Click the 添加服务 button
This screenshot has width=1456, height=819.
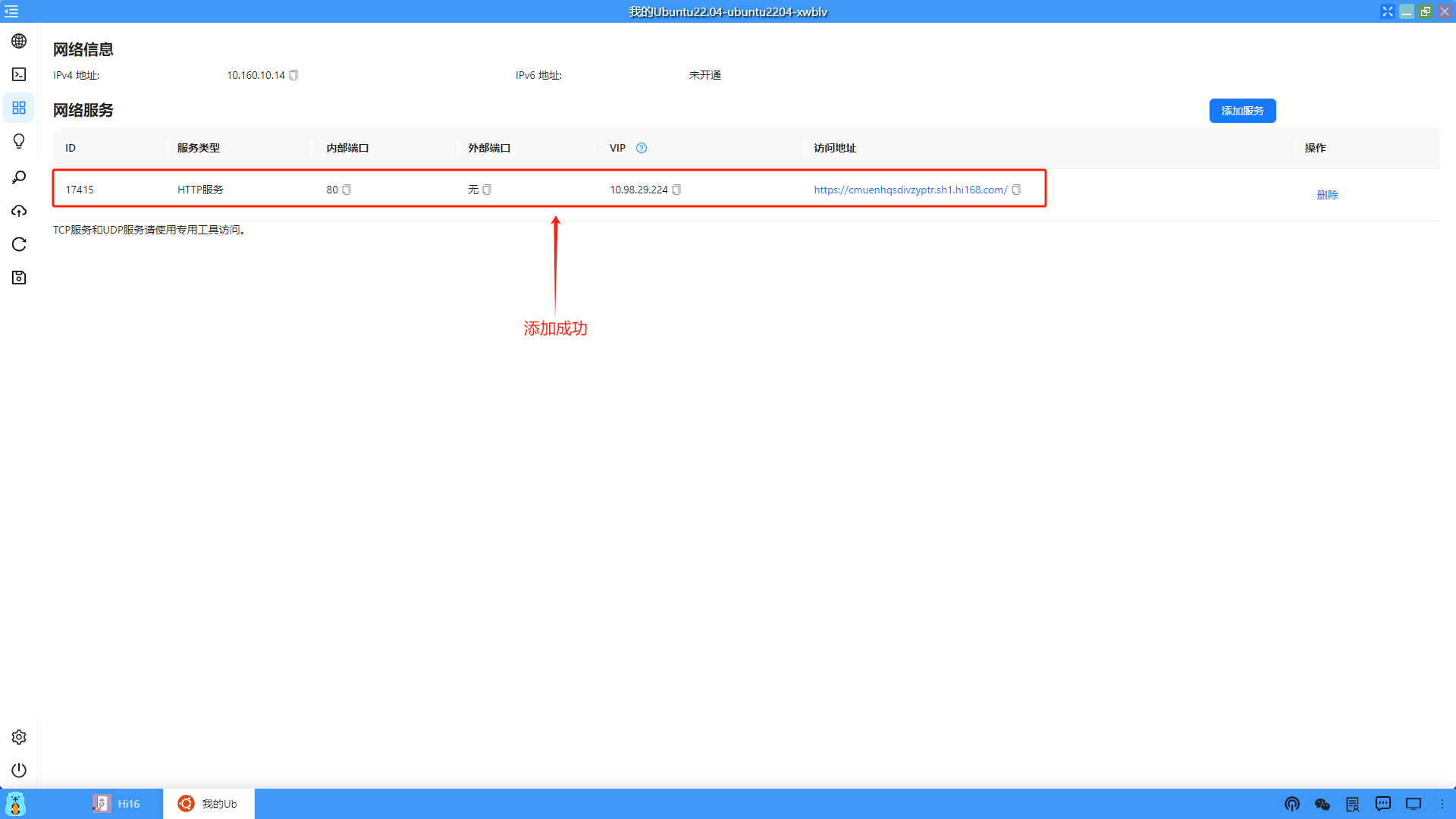[x=1242, y=111]
